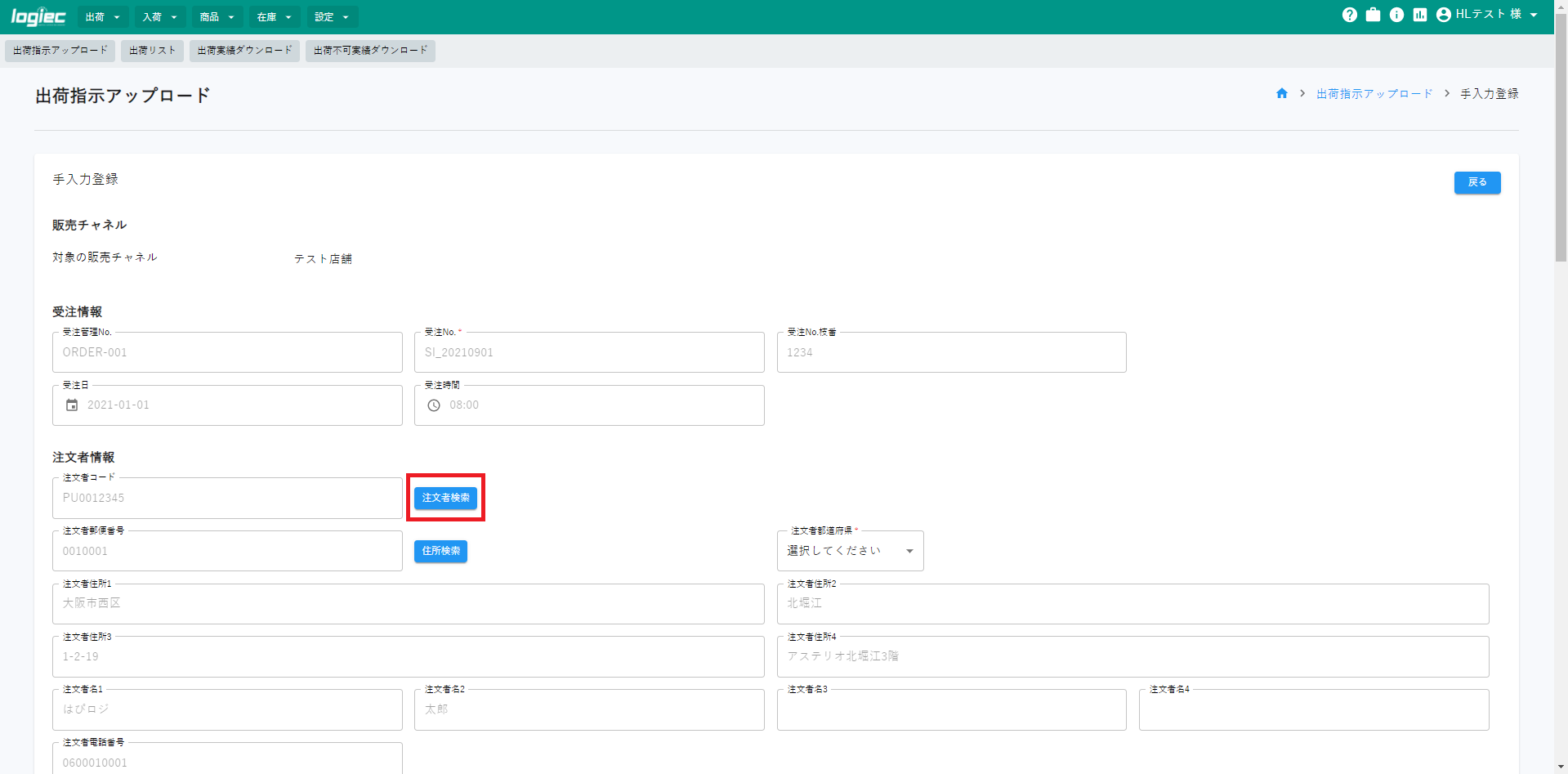
Task: Open the 入荷 menu
Action: [x=160, y=17]
